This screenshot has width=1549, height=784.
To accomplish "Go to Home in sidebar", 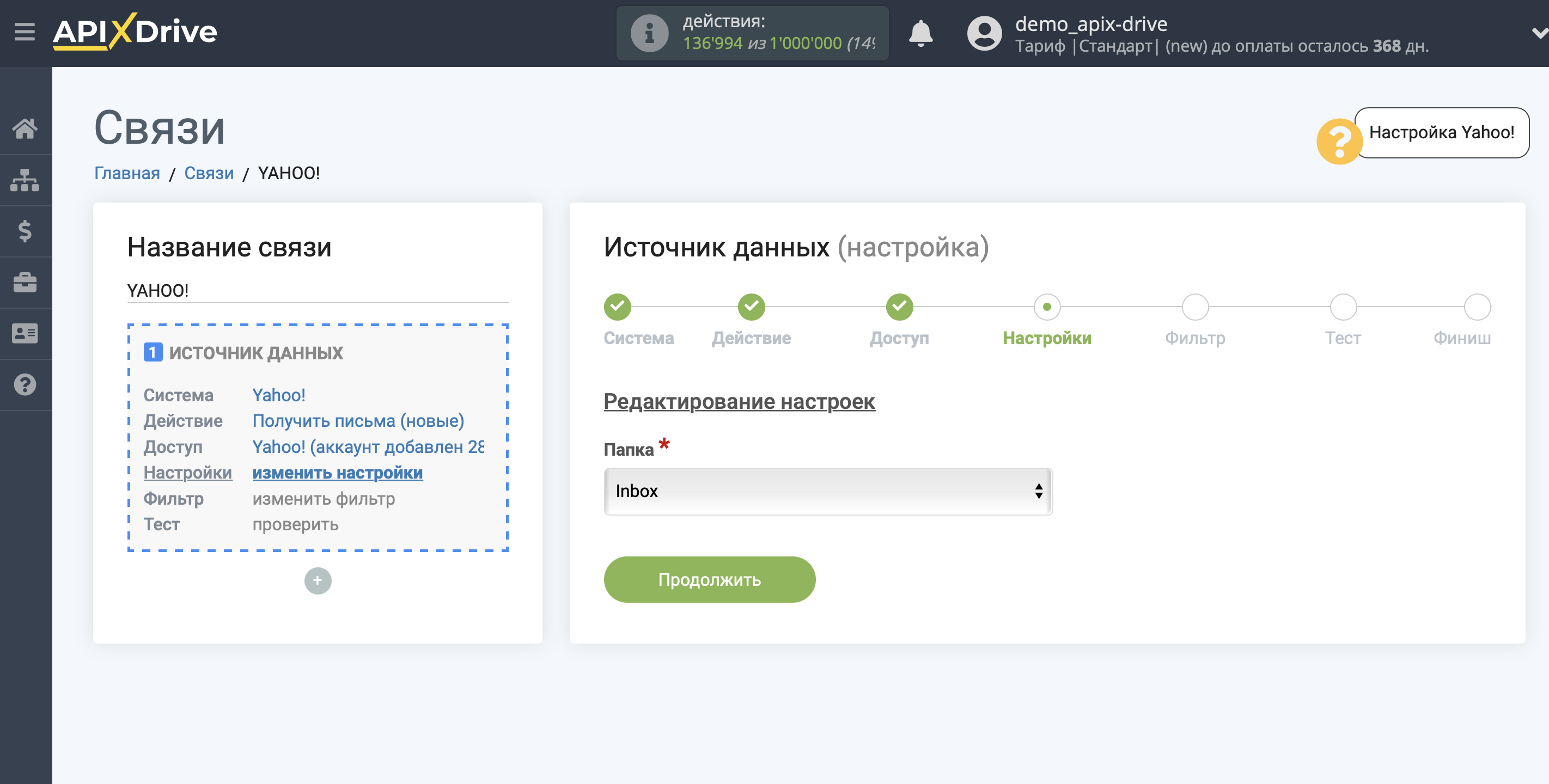I will [25, 128].
